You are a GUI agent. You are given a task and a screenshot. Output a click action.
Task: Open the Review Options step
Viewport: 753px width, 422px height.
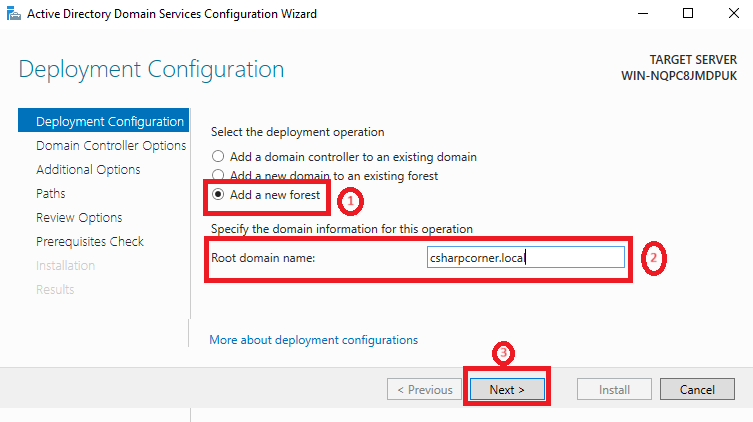pyautogui.click(x=79, y=217)
